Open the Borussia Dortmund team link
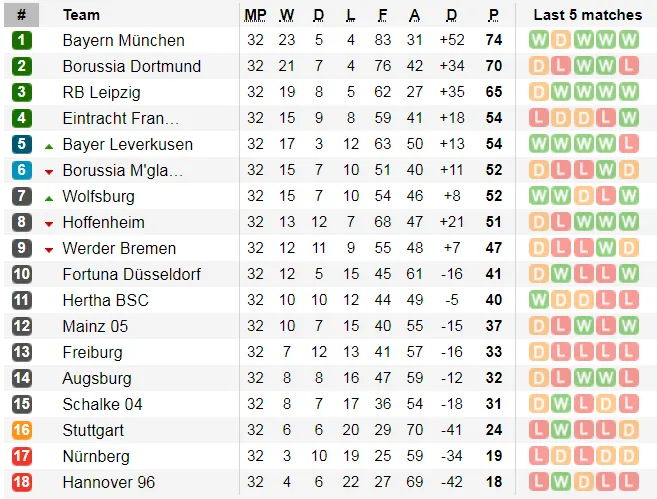 (131, 66)
